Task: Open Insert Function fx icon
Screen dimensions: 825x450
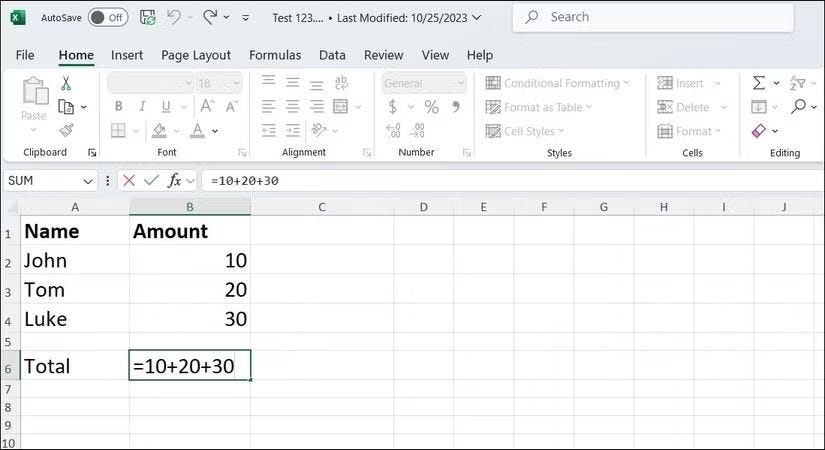Action: pos(174,181)
